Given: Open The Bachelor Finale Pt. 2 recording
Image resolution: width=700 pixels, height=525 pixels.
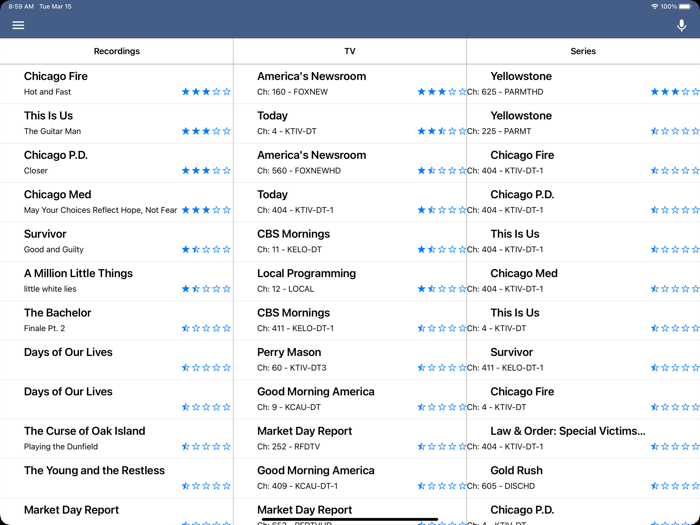Looking at the screenshot, I should (117, 320).
